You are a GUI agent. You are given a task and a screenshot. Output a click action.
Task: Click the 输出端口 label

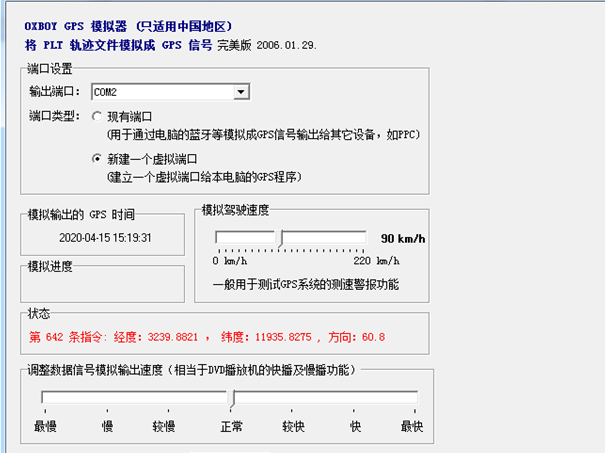coord(54,91)
